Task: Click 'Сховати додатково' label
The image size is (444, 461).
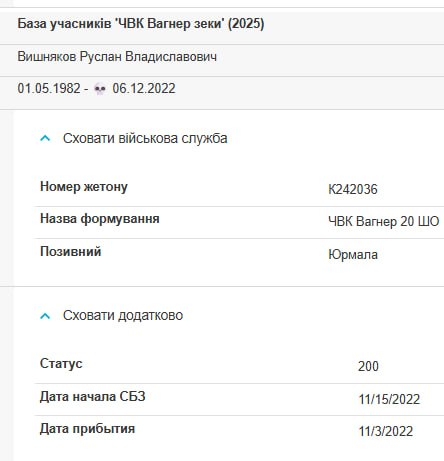Action: pyautogui.click(x=123, y=315)
